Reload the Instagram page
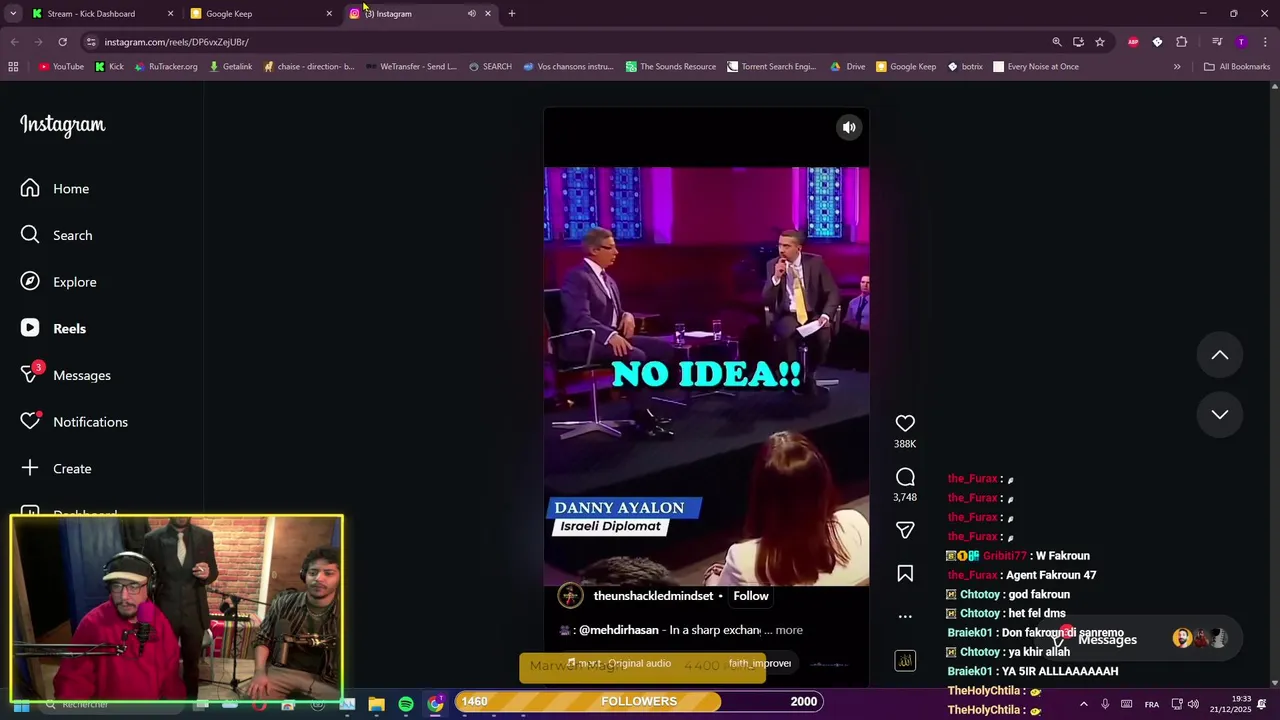 coord(62,42)
